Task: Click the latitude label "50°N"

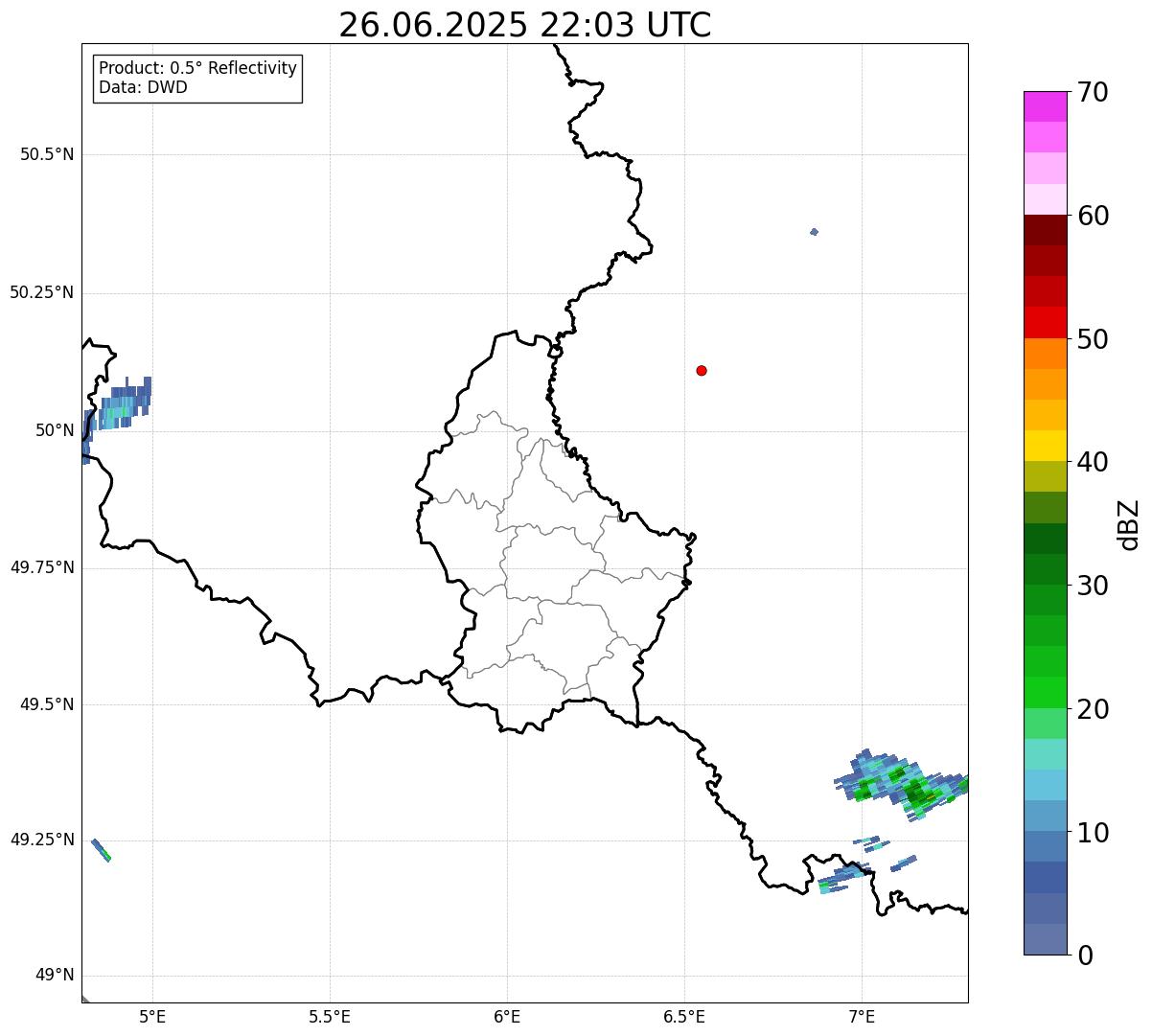Action: (54, 430)
